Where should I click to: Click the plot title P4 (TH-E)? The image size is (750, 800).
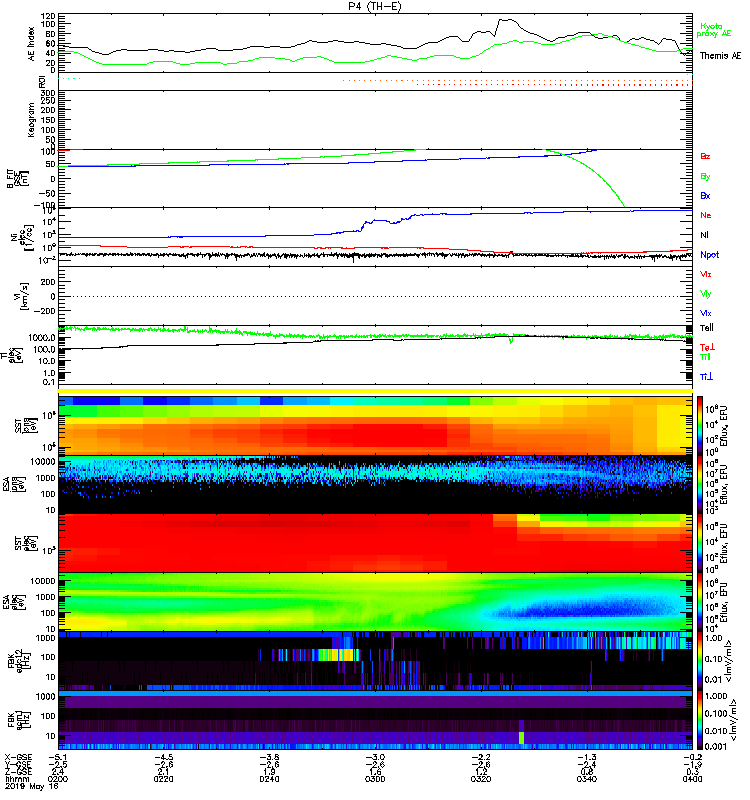tap(375, 6)
